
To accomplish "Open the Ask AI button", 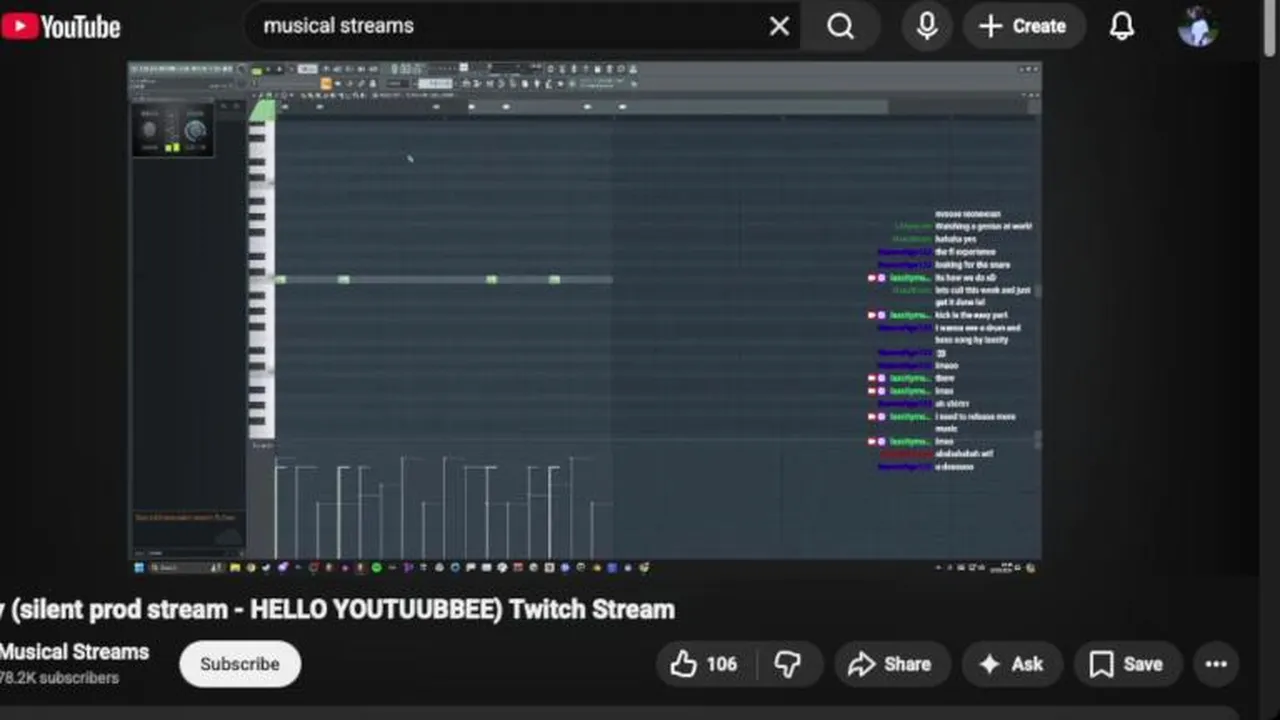I will (1011, 664).
